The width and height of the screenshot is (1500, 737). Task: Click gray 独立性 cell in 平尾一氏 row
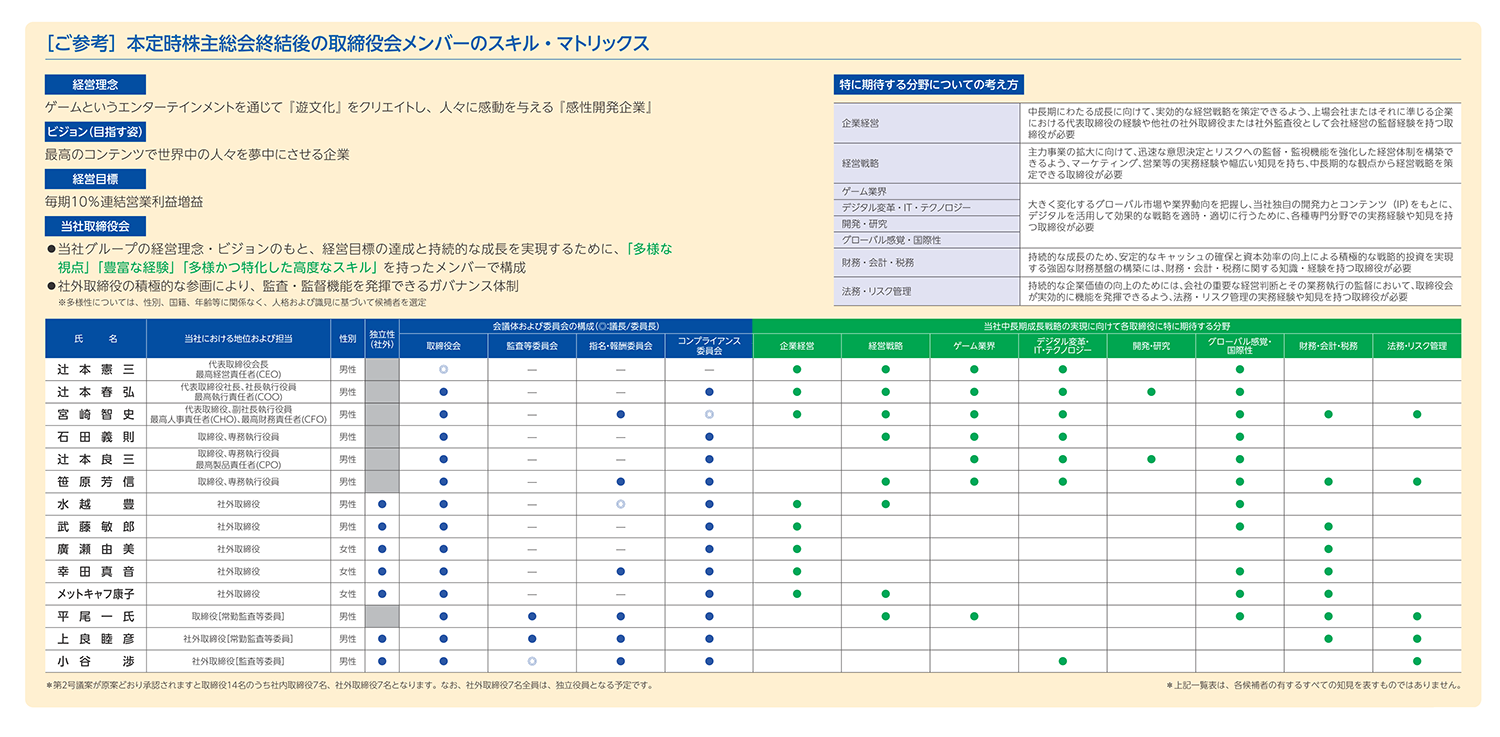(x=382, y=616)
